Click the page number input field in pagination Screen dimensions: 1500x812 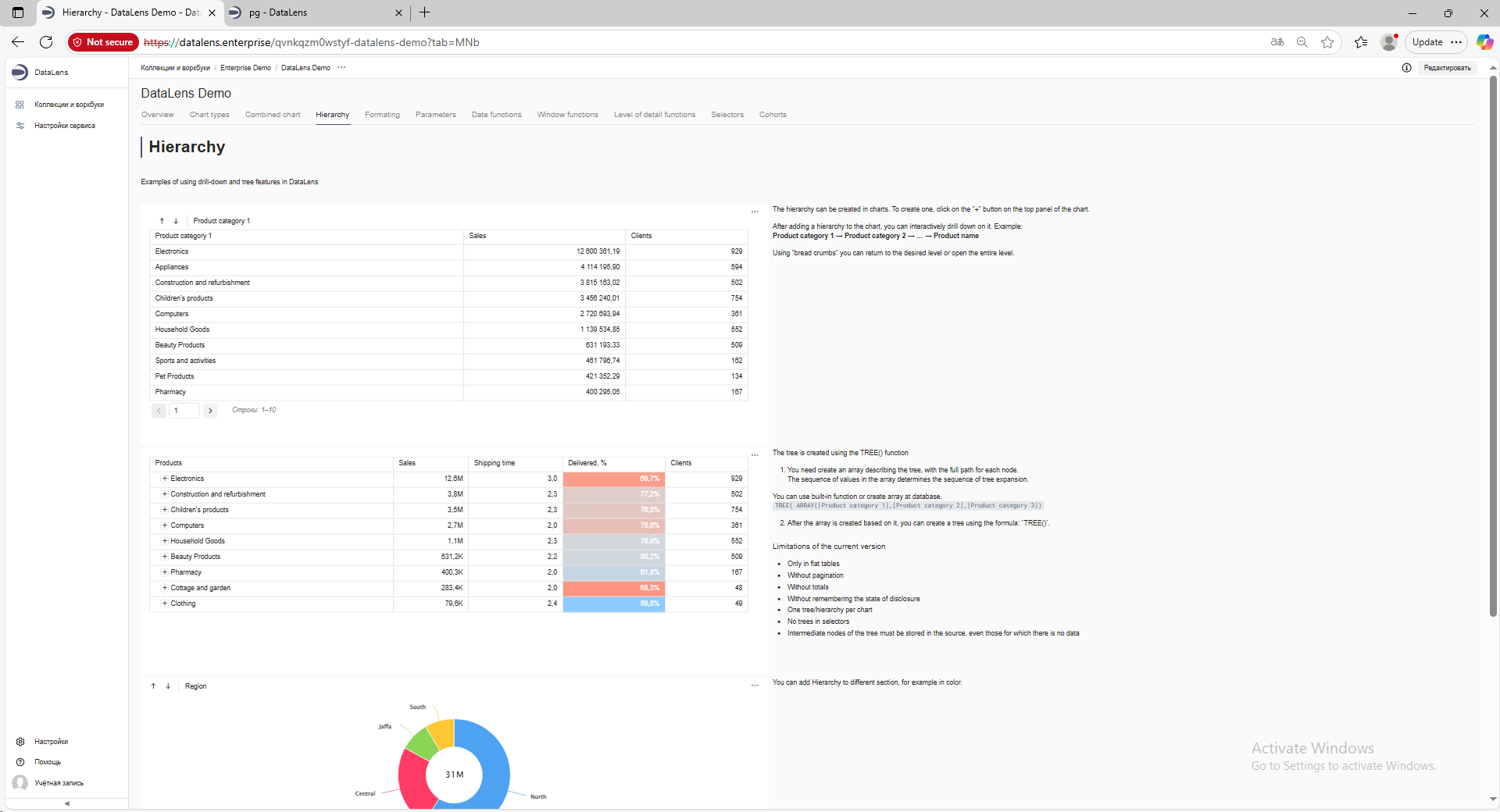pyautogui.click(x=184, y=411)
